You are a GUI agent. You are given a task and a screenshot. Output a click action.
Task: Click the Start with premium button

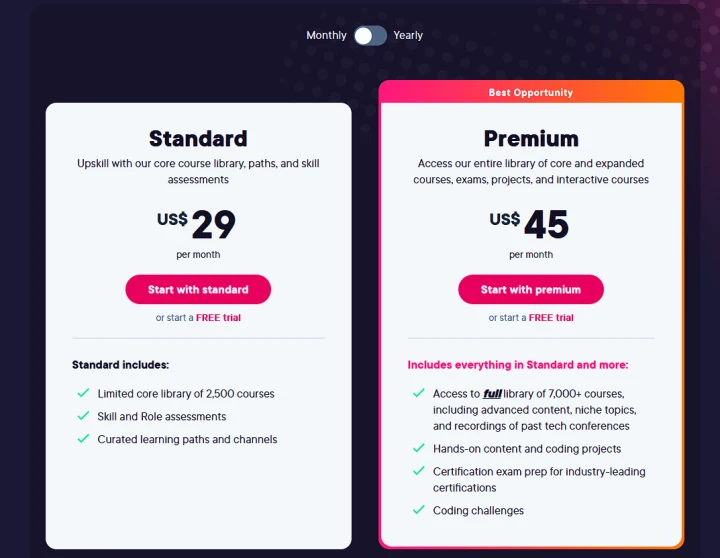click(x=531, y=289)
